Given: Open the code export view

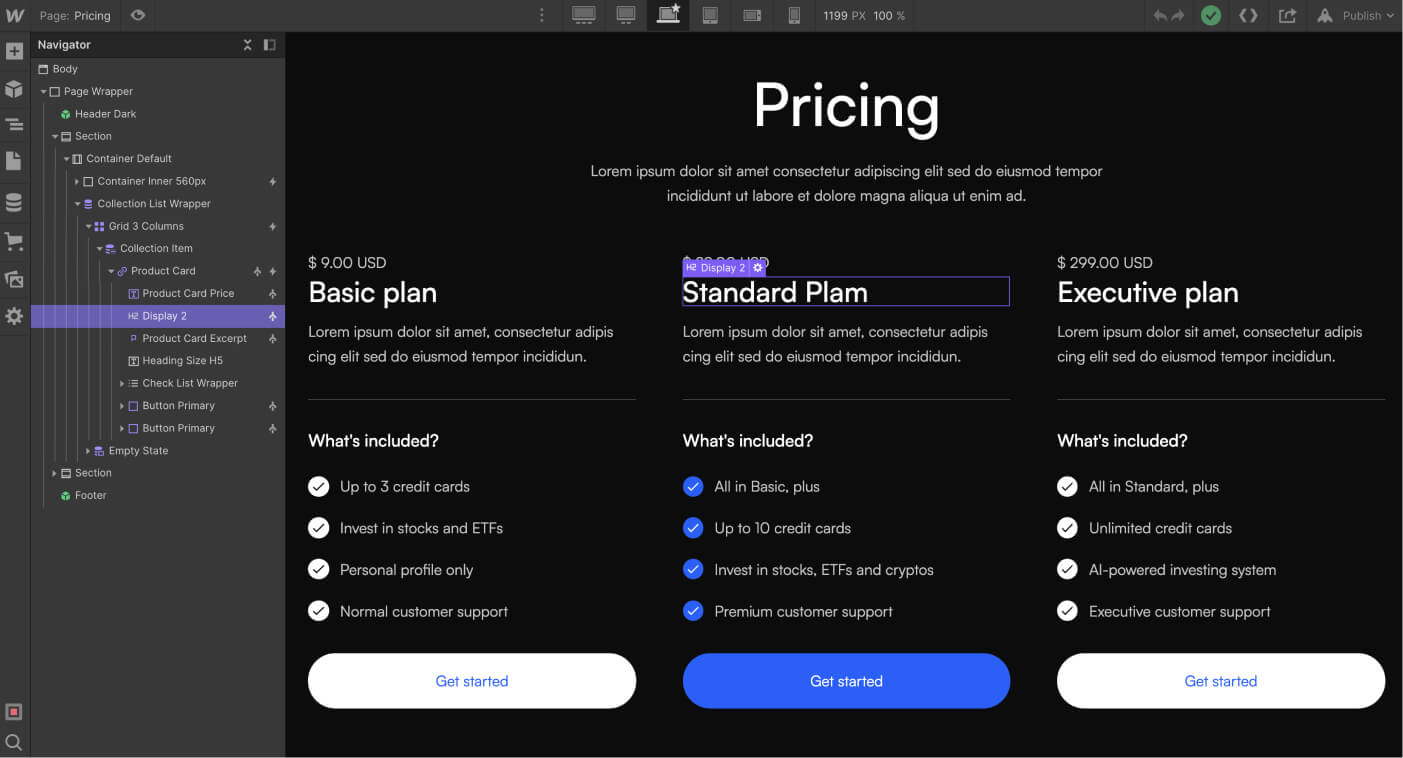Looking at the screenshot, I should click(x=1249, y=15).
